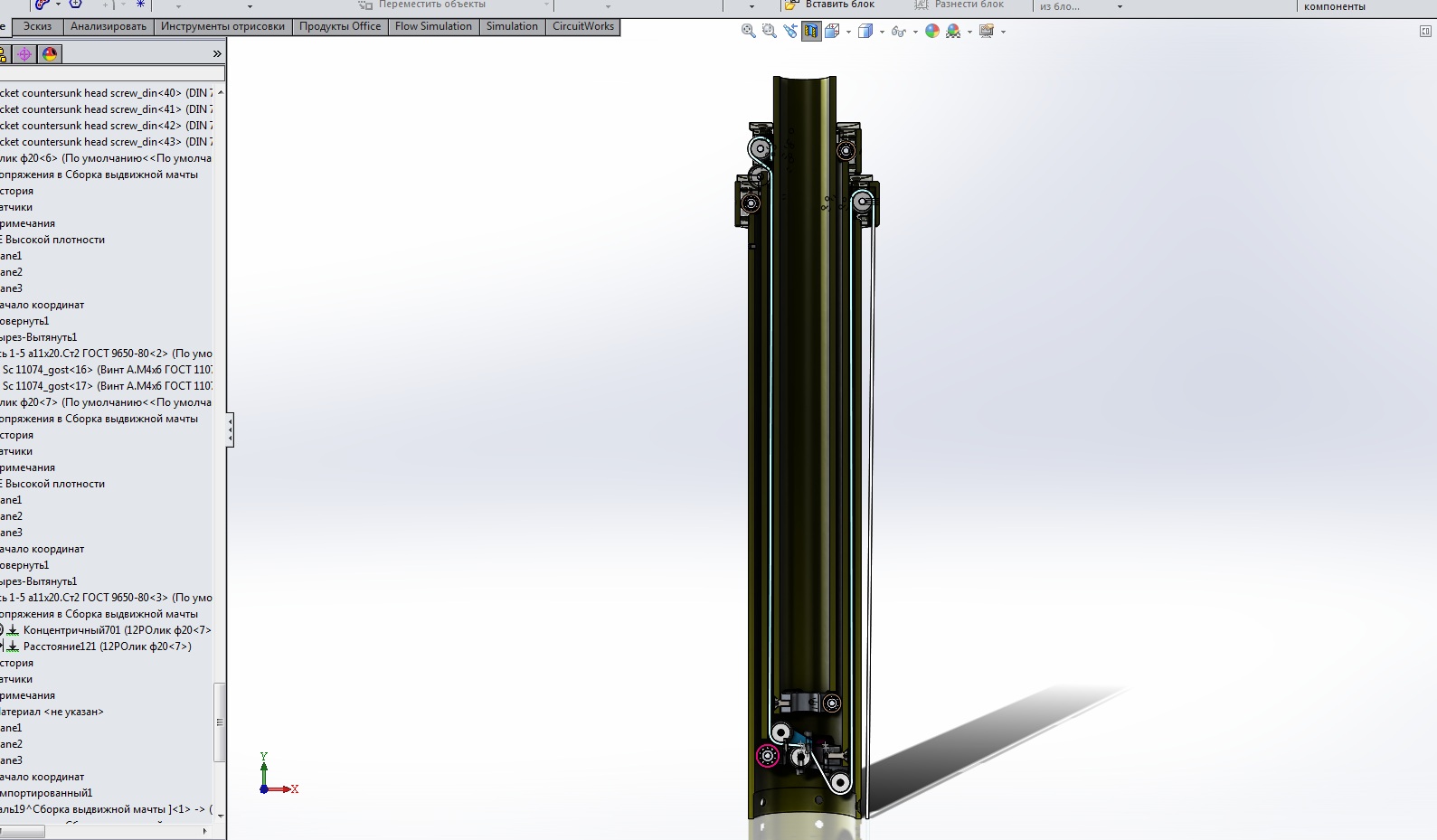Switch to the Анализировать tab

109,26
